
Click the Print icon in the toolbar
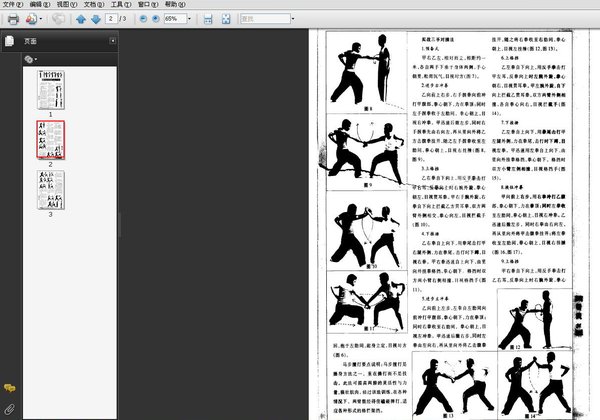click(x=13, y=19)
